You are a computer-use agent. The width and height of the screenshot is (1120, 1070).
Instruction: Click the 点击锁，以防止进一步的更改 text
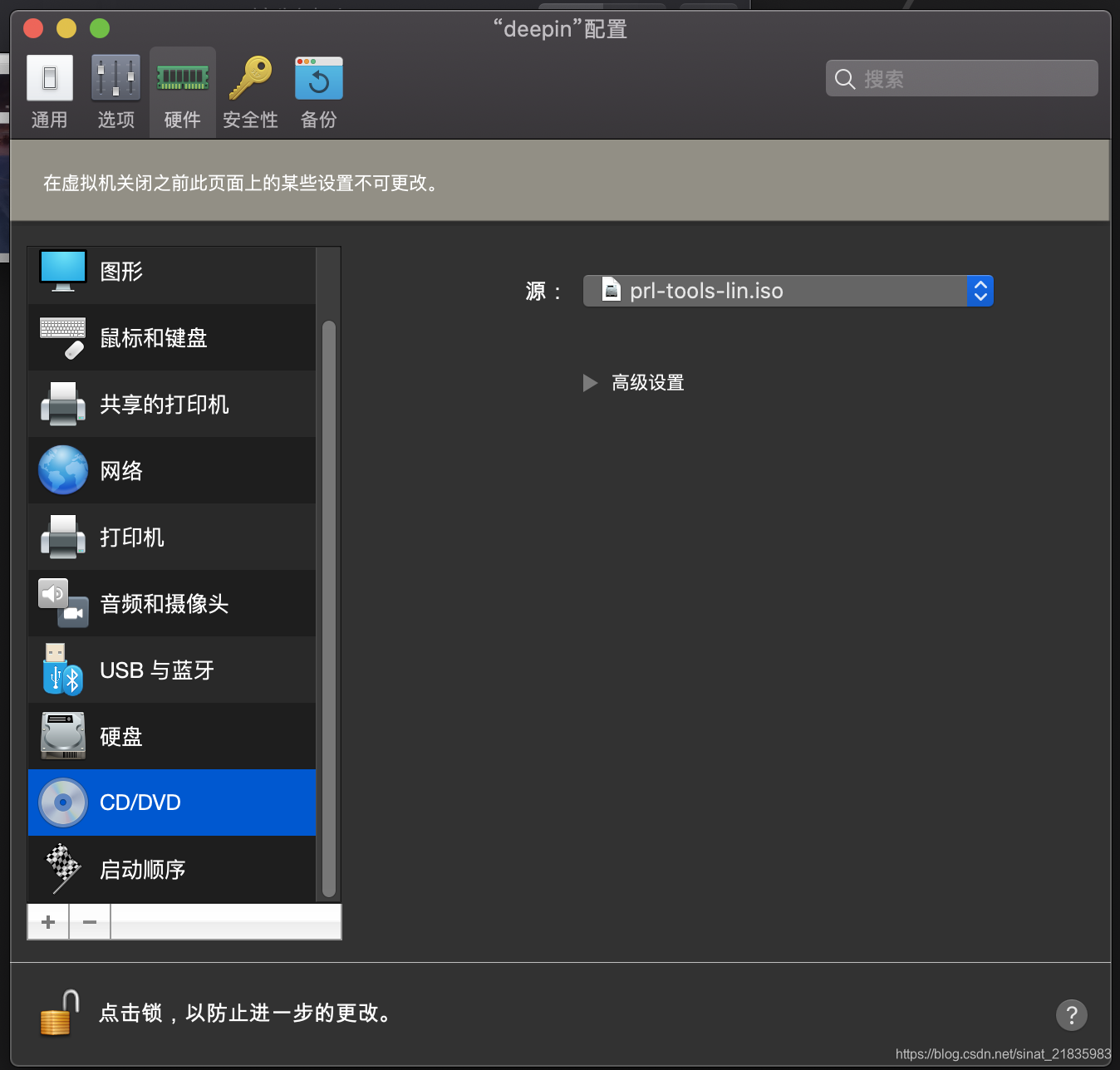[x=245, y=1014]
